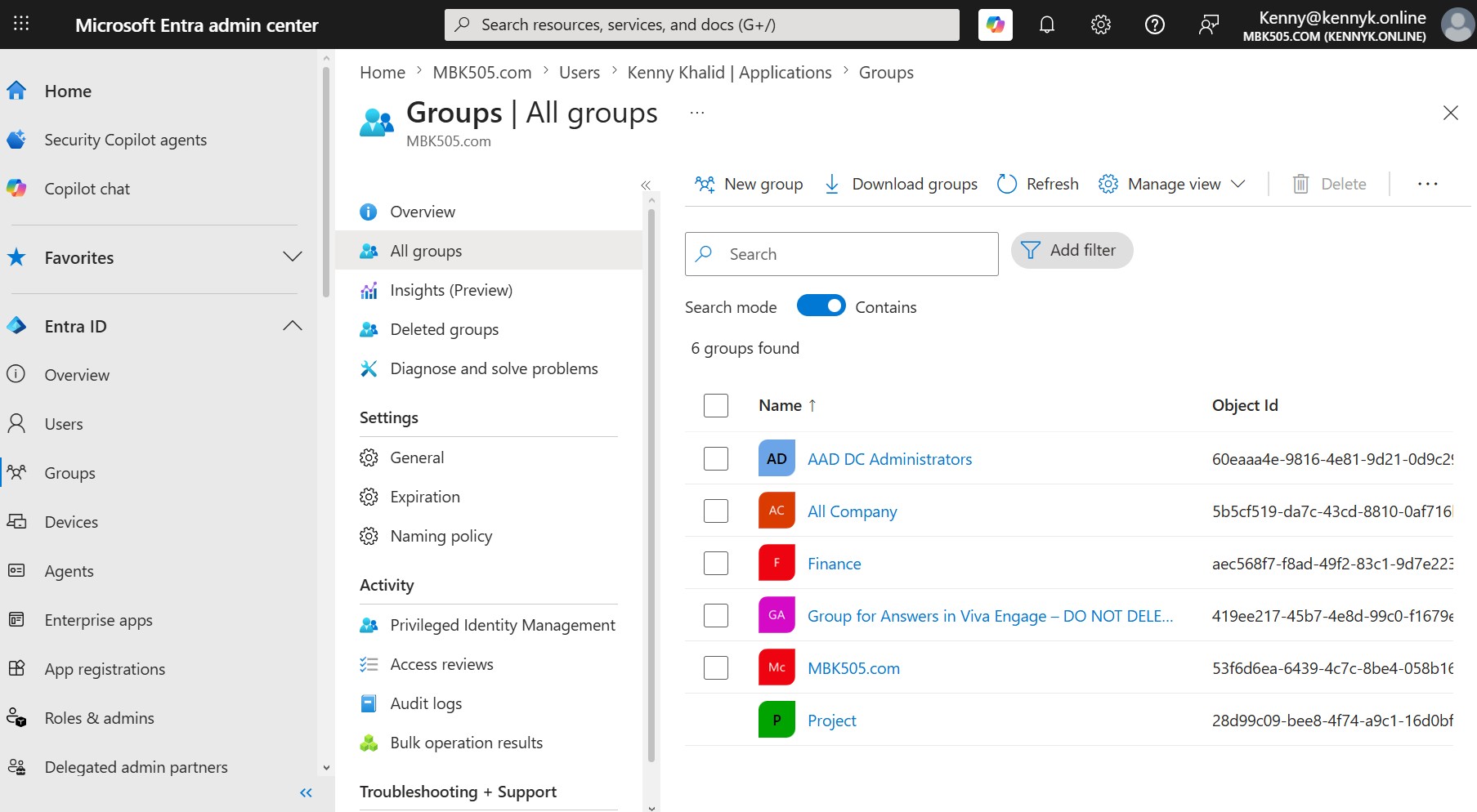Click the Groups page header icon
Viewport: 1477px width, 812px height.
click(x=377, y=123)
